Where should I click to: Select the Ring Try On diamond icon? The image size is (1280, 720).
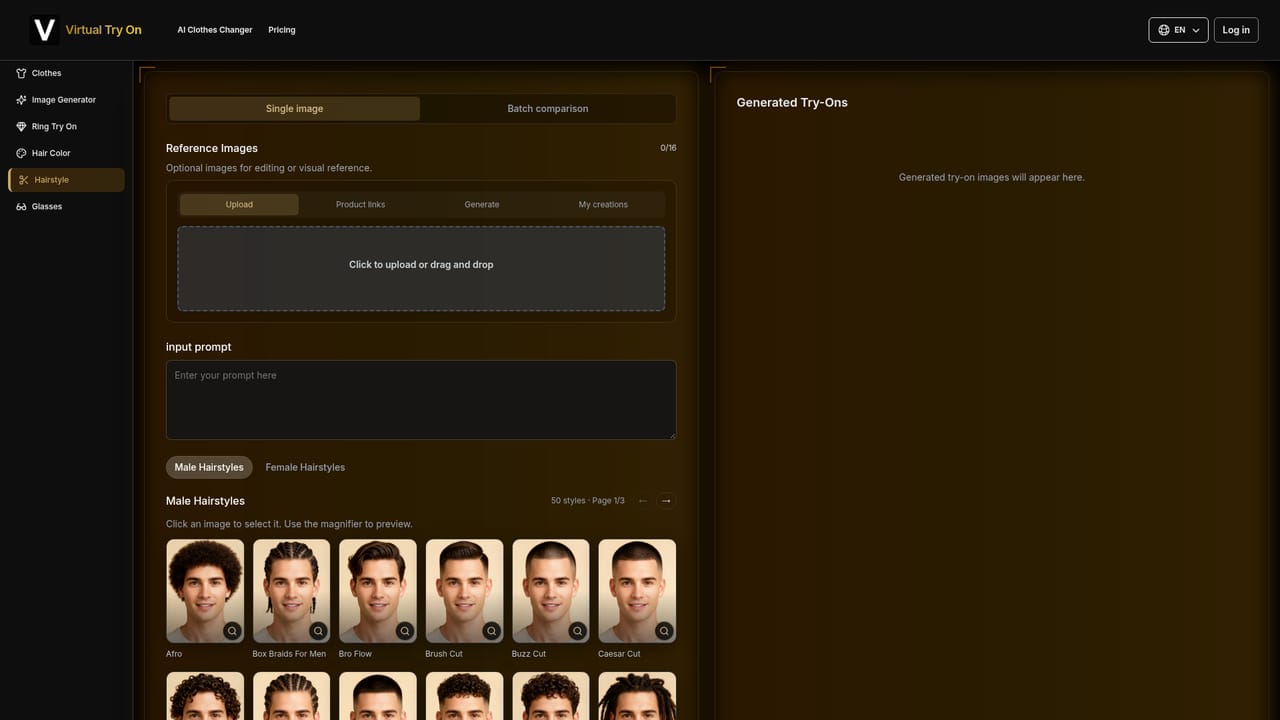point(21,127)
